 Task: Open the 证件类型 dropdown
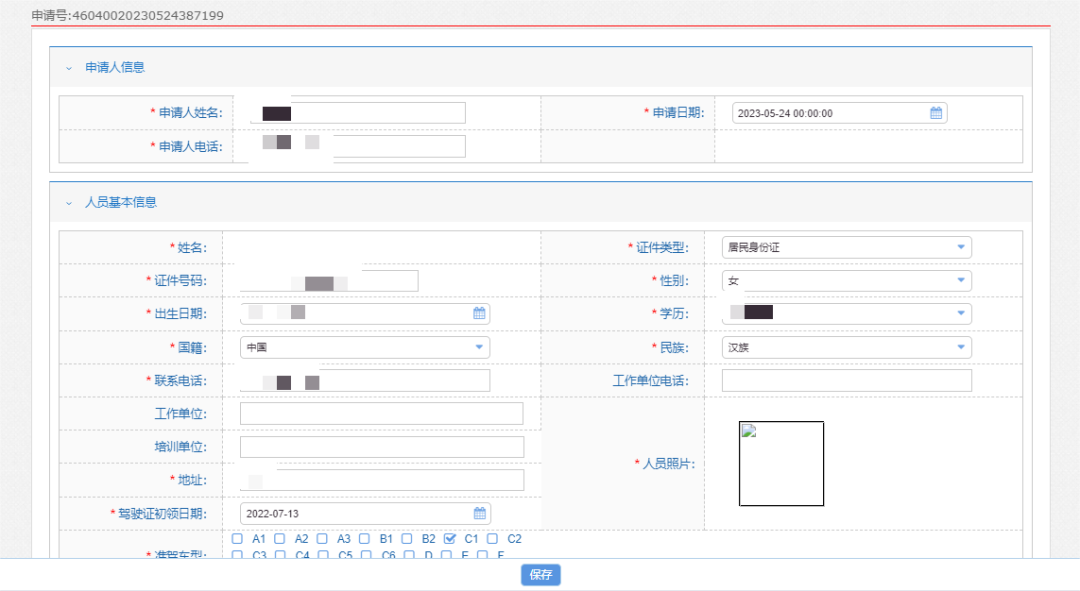[x=960, y=247]
